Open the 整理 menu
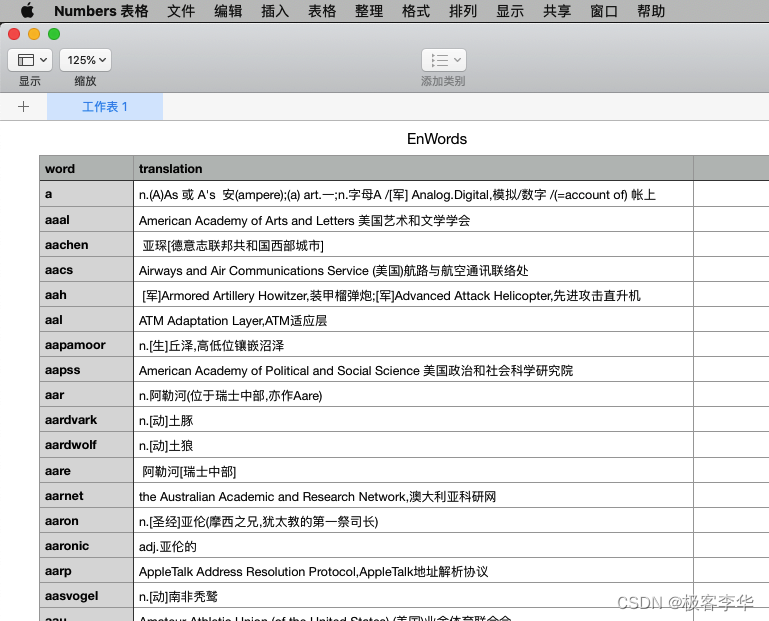The width and height of the screenshot is (769, 621). (x=369, y=11)
